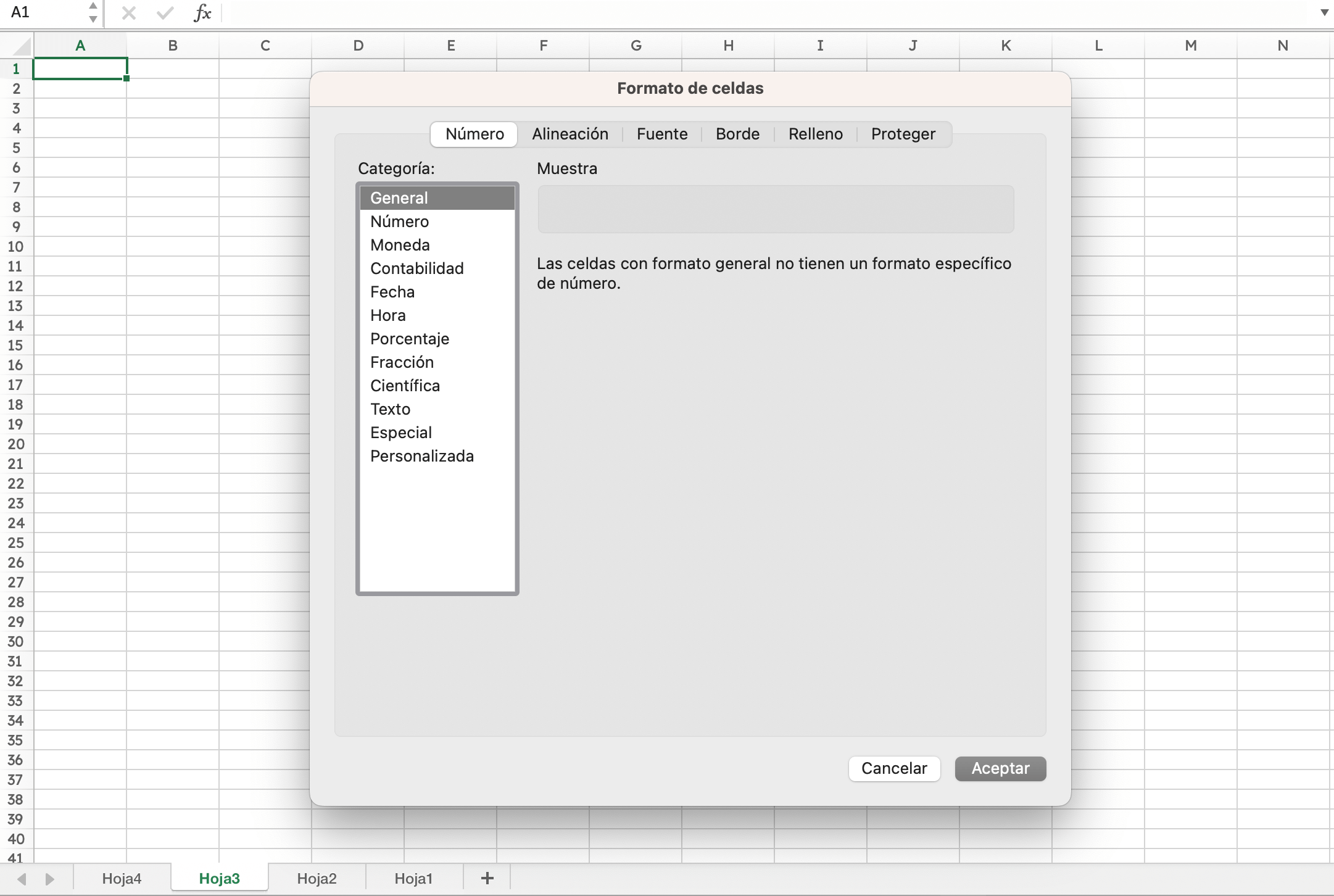Add a new sheet with the plus icon
Screen dimensions: 1334x896
tap(486, 877)
